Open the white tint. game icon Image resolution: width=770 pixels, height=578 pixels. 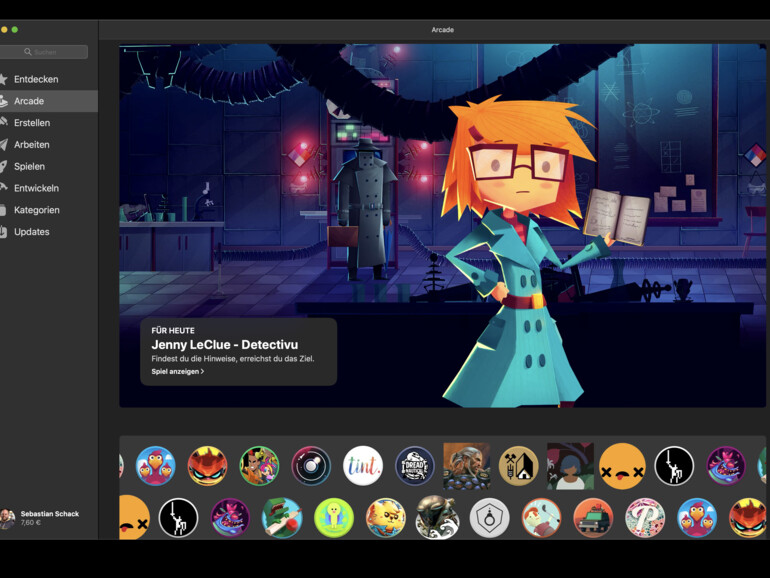pos(362,466)
